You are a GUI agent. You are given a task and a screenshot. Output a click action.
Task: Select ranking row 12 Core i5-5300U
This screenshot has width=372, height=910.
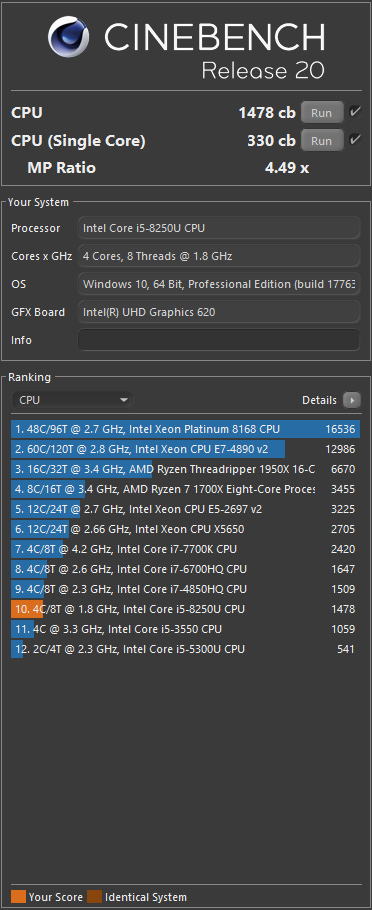click(186, 649)
